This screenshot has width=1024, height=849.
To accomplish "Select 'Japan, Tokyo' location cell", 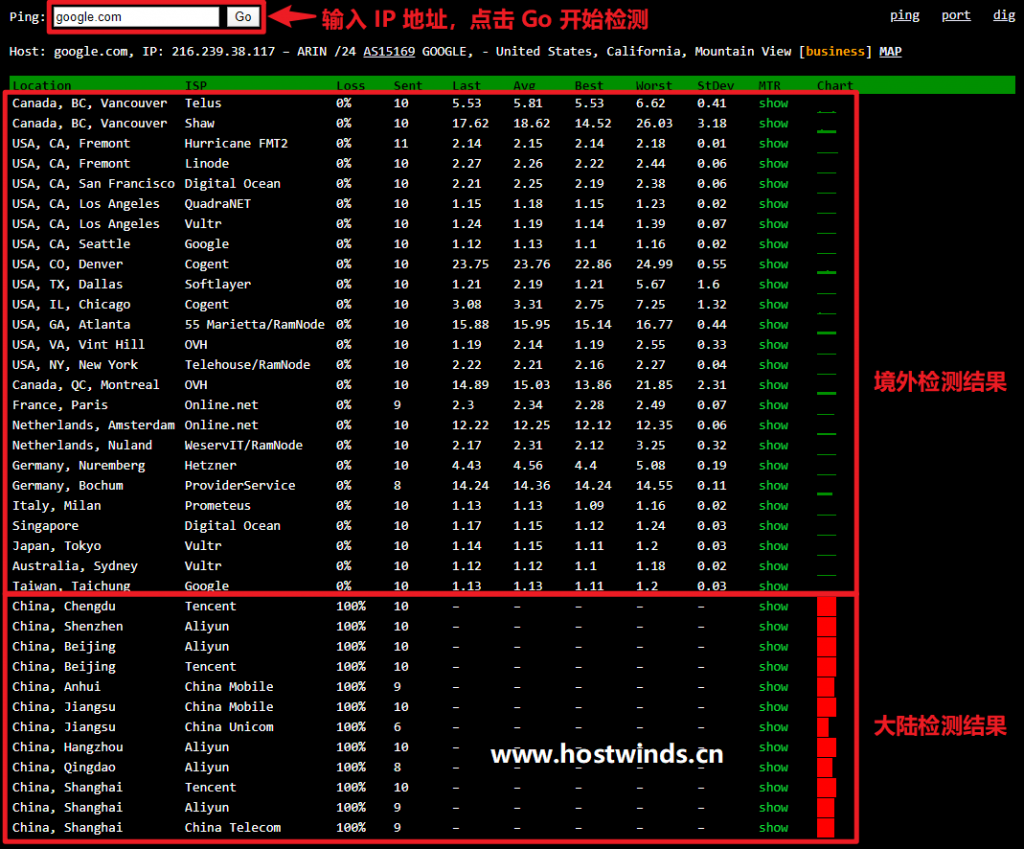I will 56,545.
